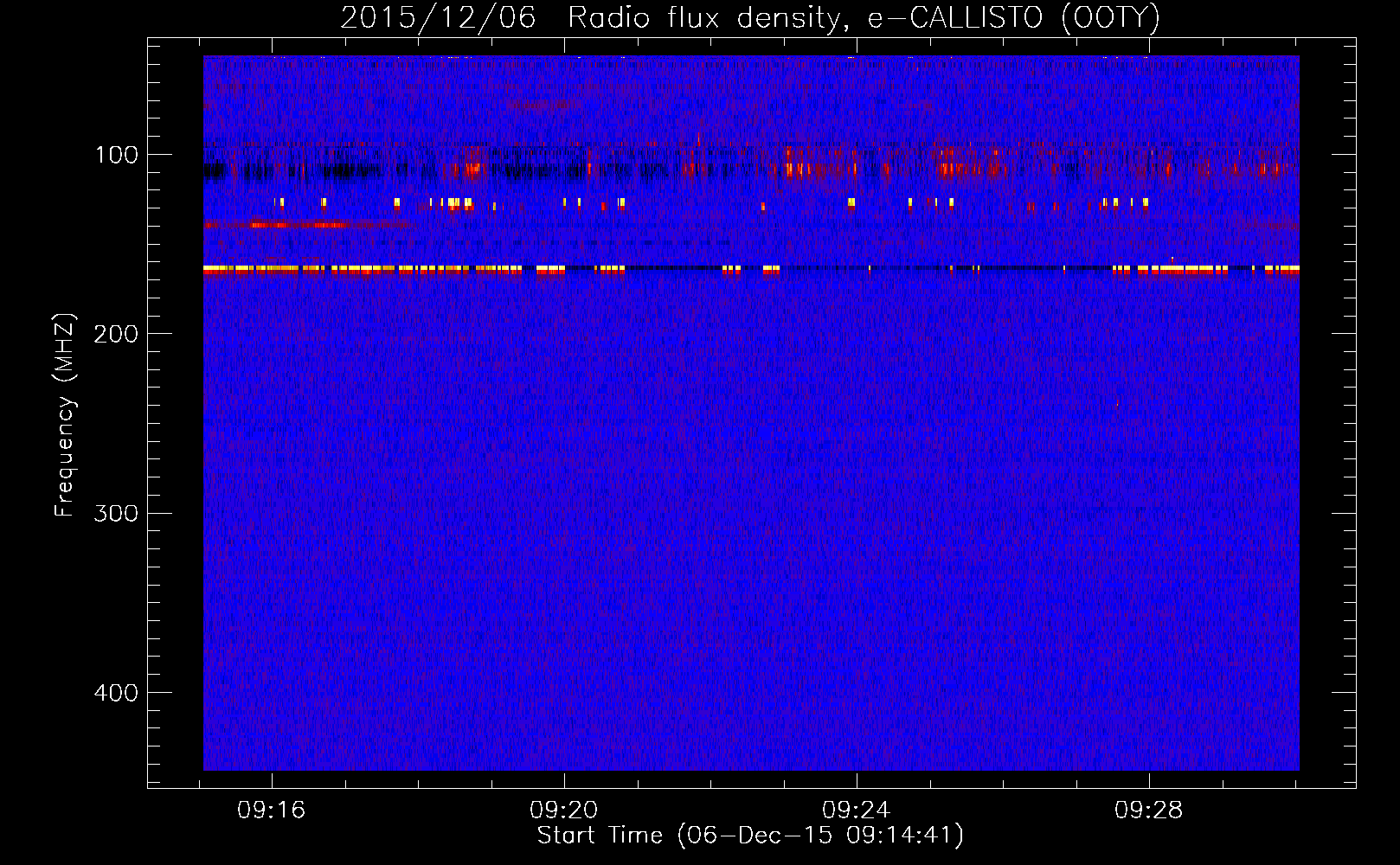
Task: Click the 'Frequency (MHZ)' y-axis label
Action: [x=65, y=414]
